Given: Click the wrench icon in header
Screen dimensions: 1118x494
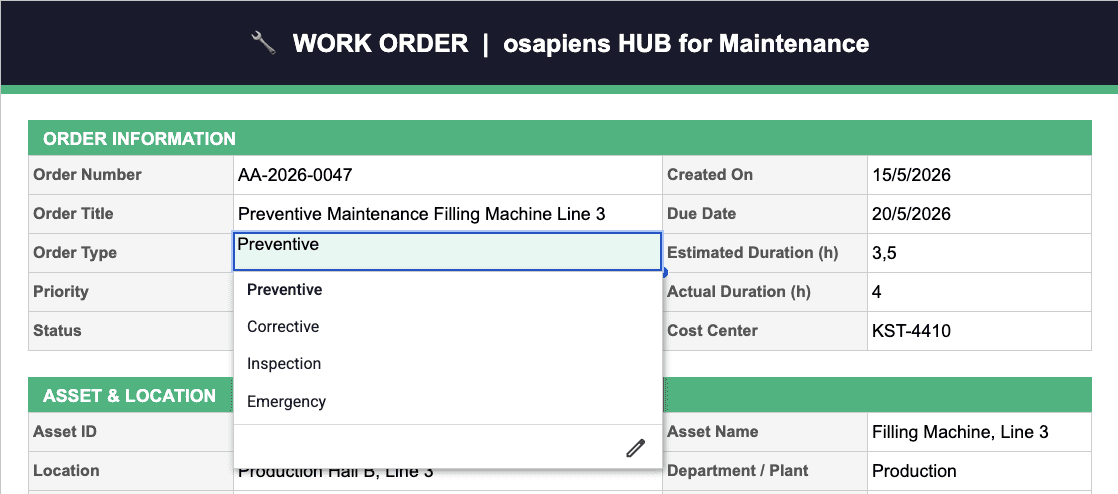Looking at the screenshot, I should click(263, 43).
